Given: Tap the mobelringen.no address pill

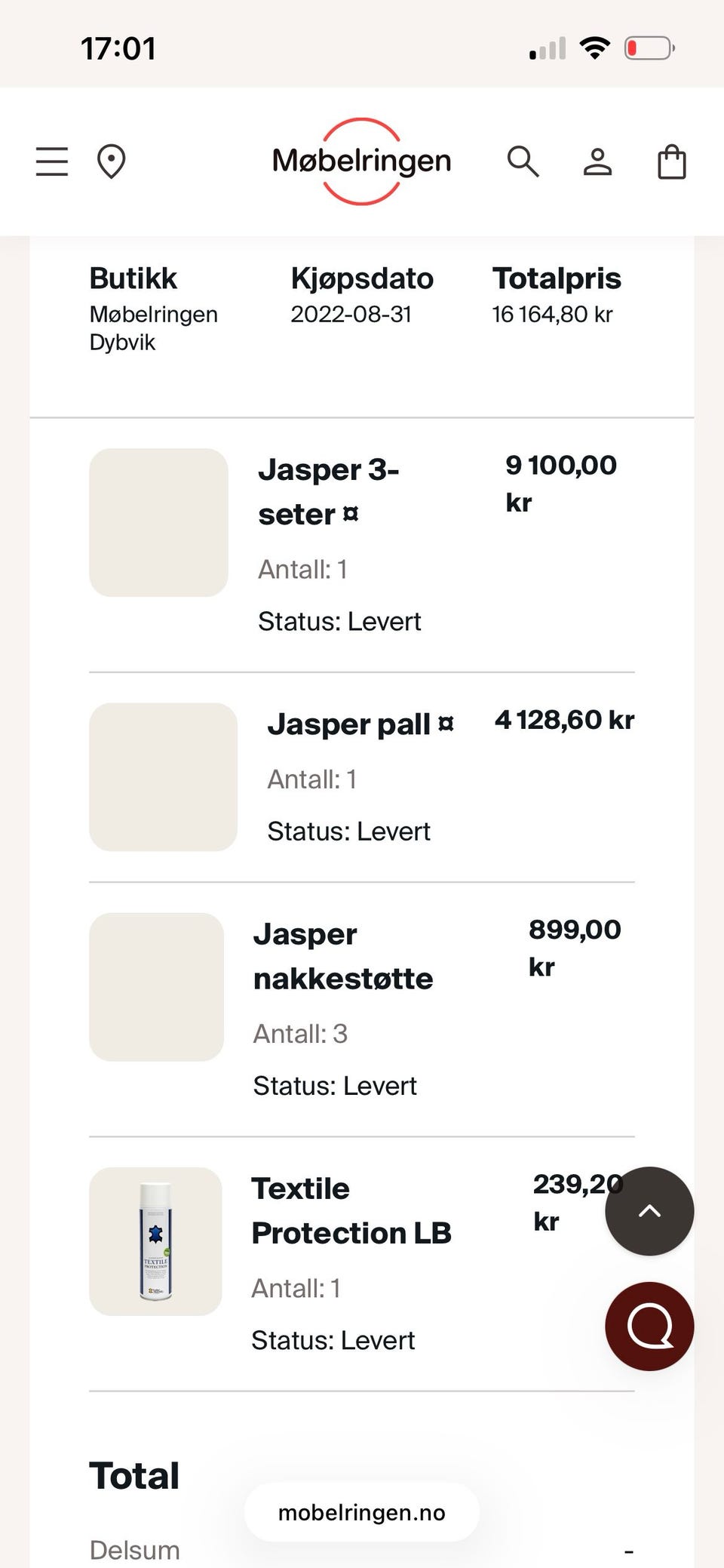Looking at the screenshot, I should tap(361, 1512).
